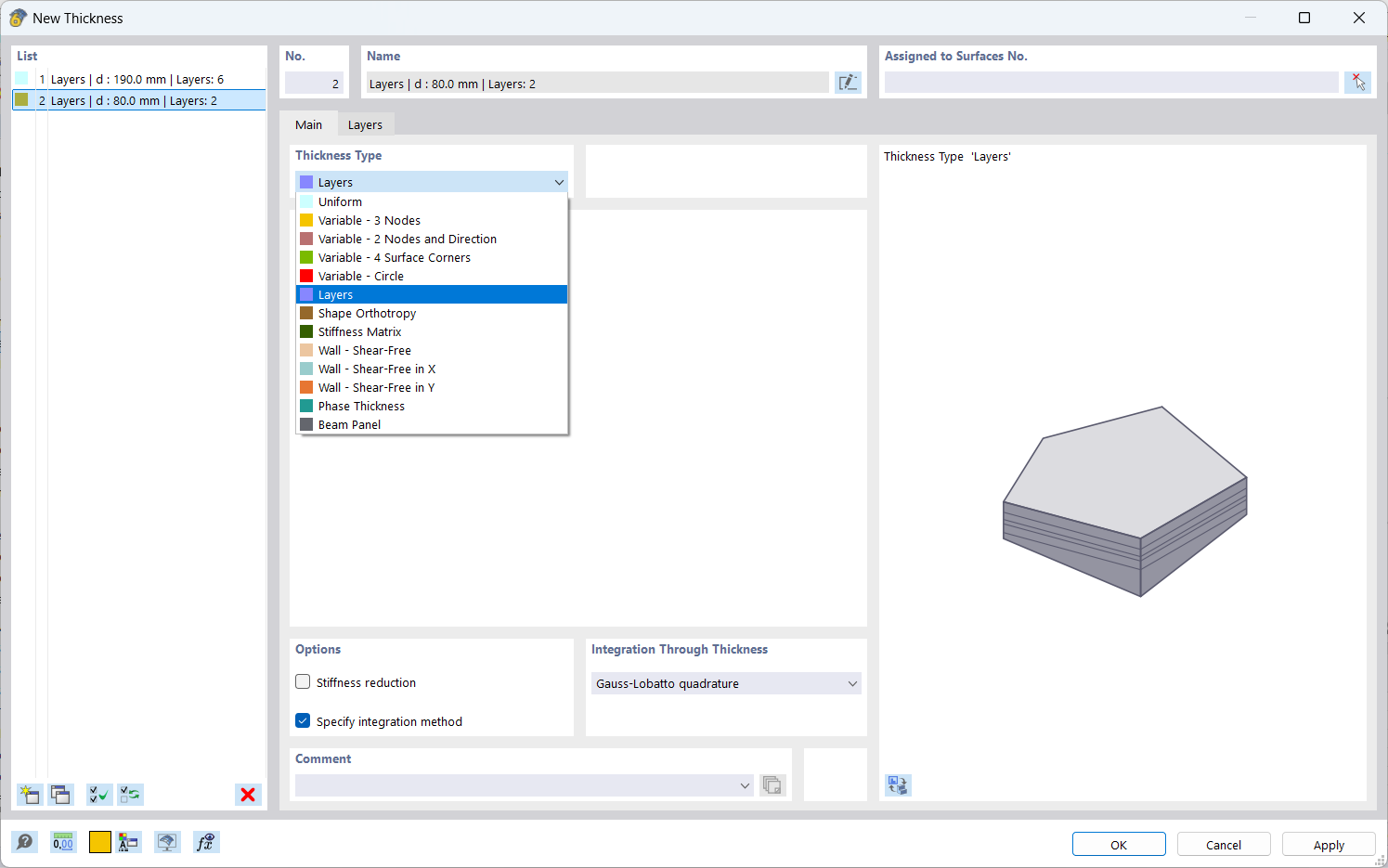Invert the thickness list selection

coord(130,795)
